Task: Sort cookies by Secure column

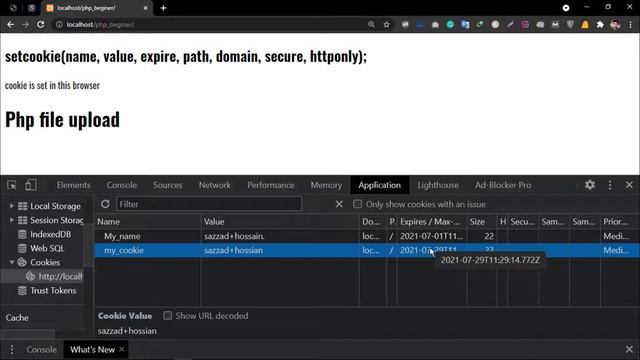Action: [x=523, y=222]
